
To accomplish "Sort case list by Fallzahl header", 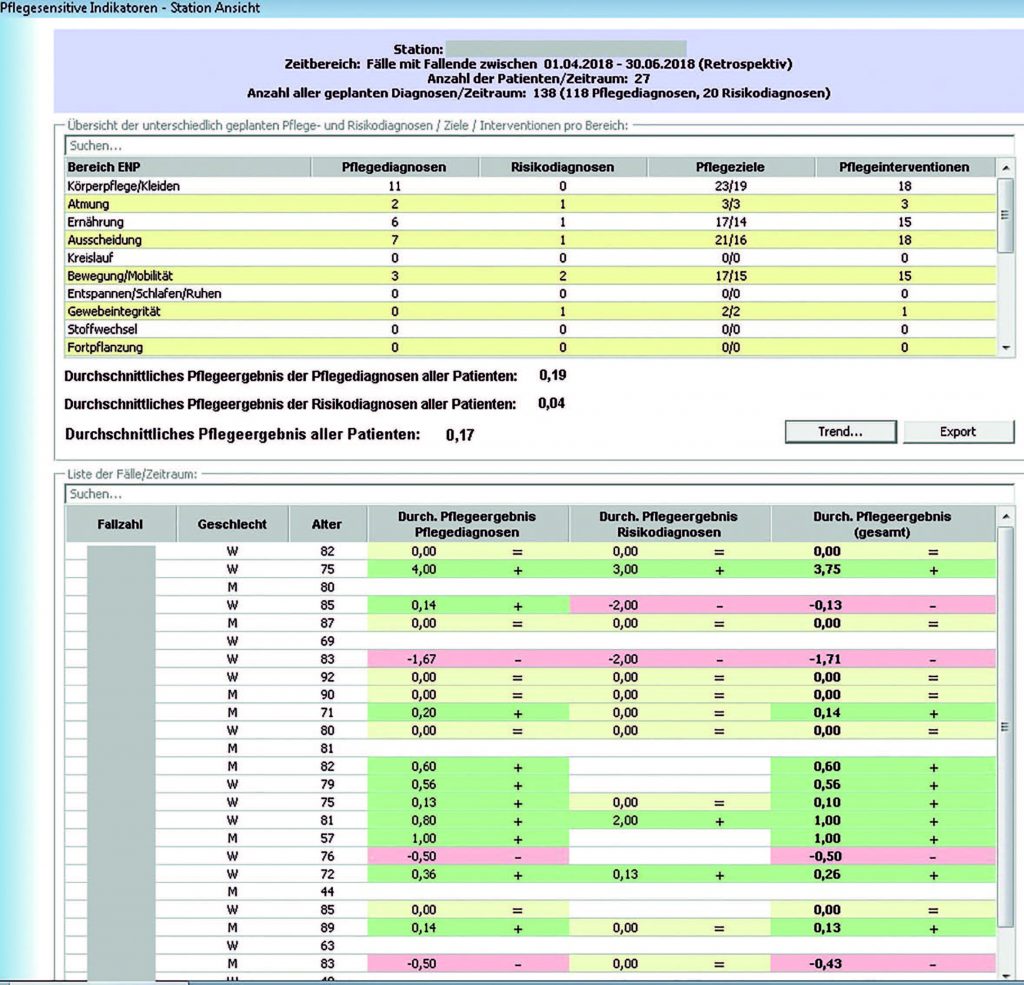I will pyautogui.click(x=120, y=524).
